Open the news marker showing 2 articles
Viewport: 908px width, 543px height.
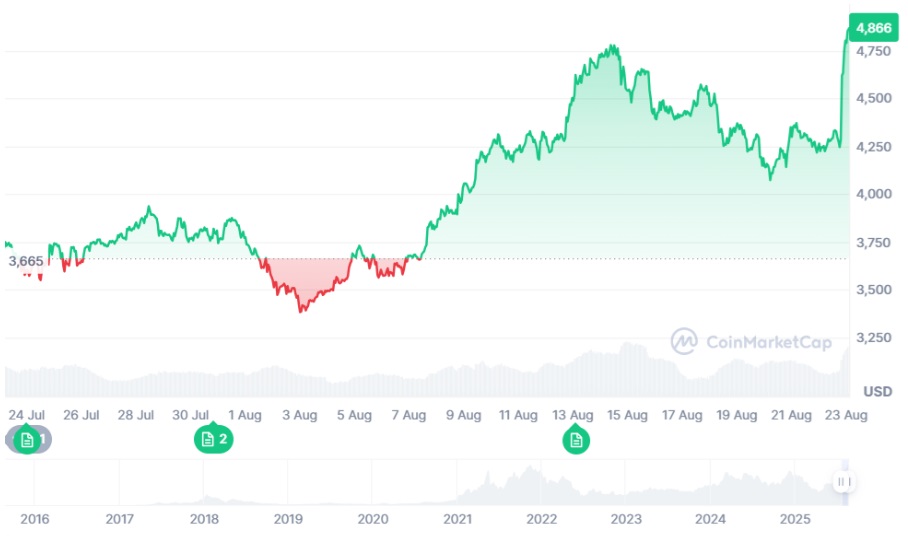point(214,439)
